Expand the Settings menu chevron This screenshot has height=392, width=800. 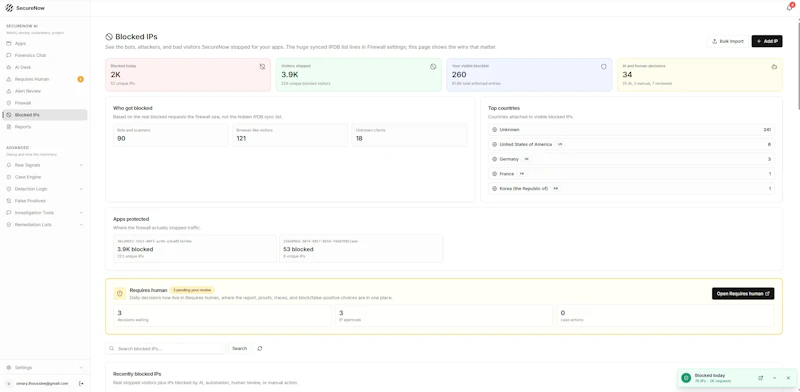point(81,368)
